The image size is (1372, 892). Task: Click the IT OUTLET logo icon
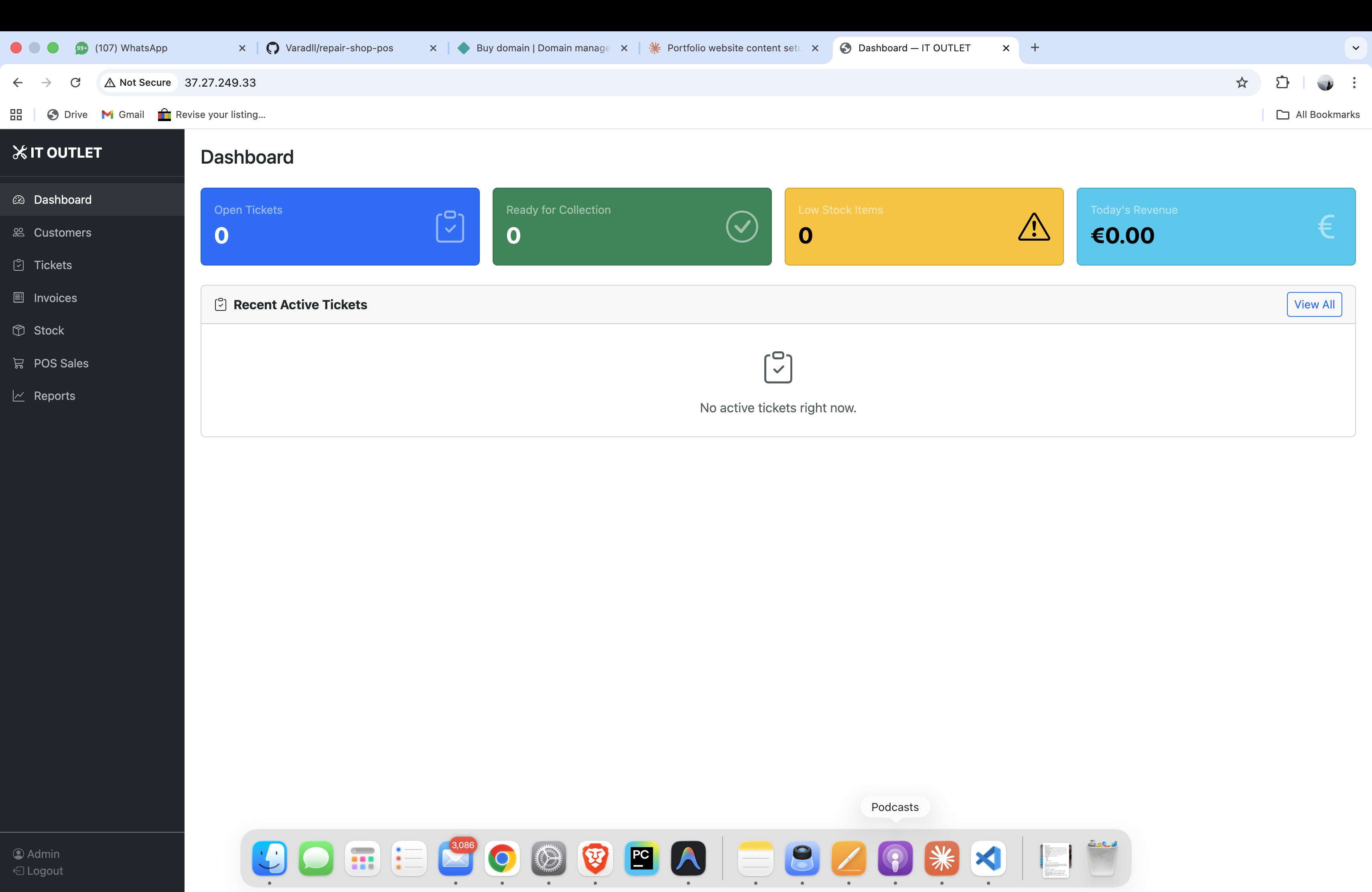[20, 153]
